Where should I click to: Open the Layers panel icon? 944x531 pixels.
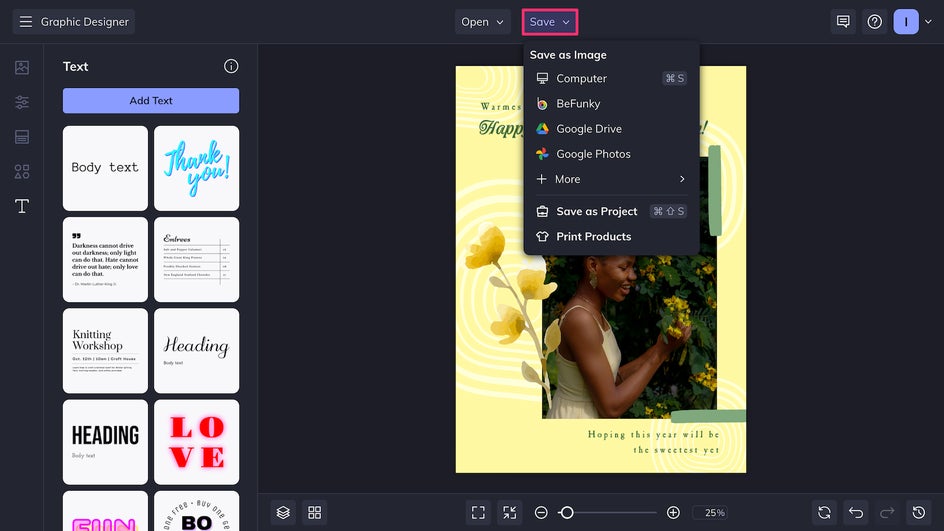point(283,512)
